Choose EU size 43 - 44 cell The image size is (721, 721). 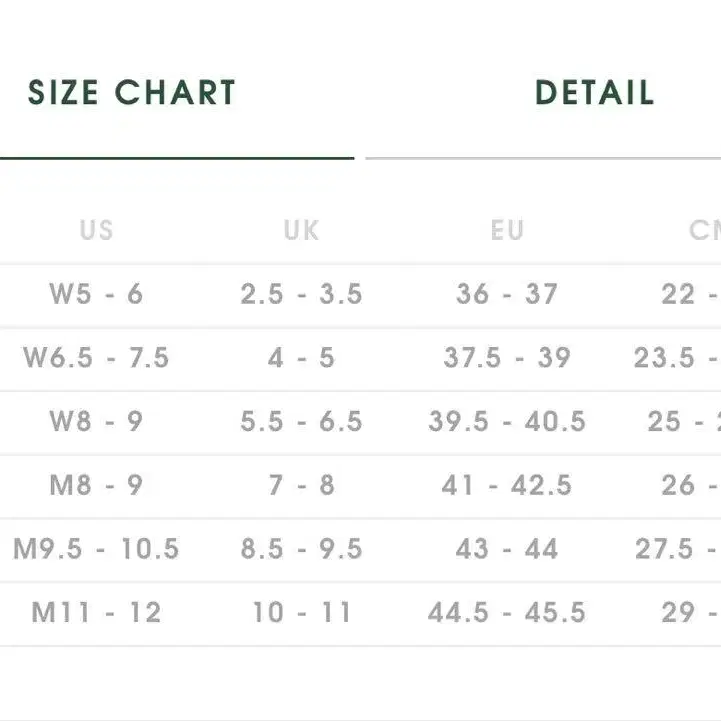507,549
